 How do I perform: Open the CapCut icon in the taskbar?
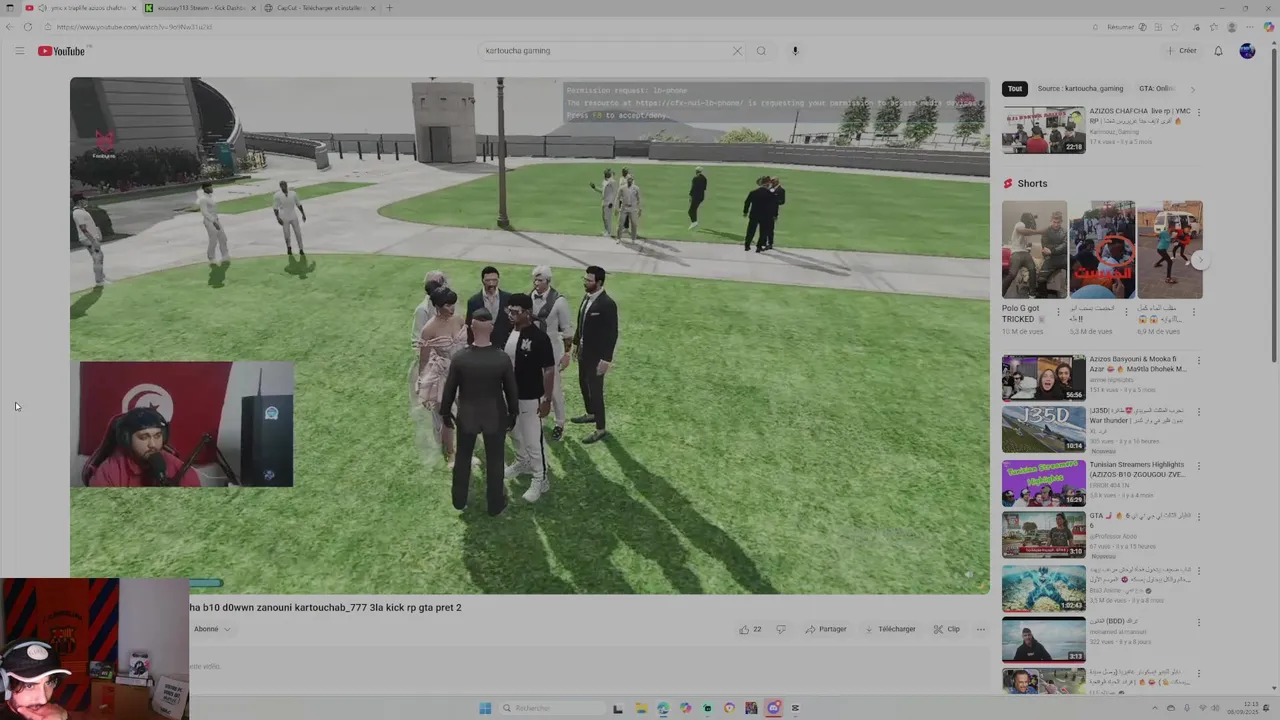point(795,708)
